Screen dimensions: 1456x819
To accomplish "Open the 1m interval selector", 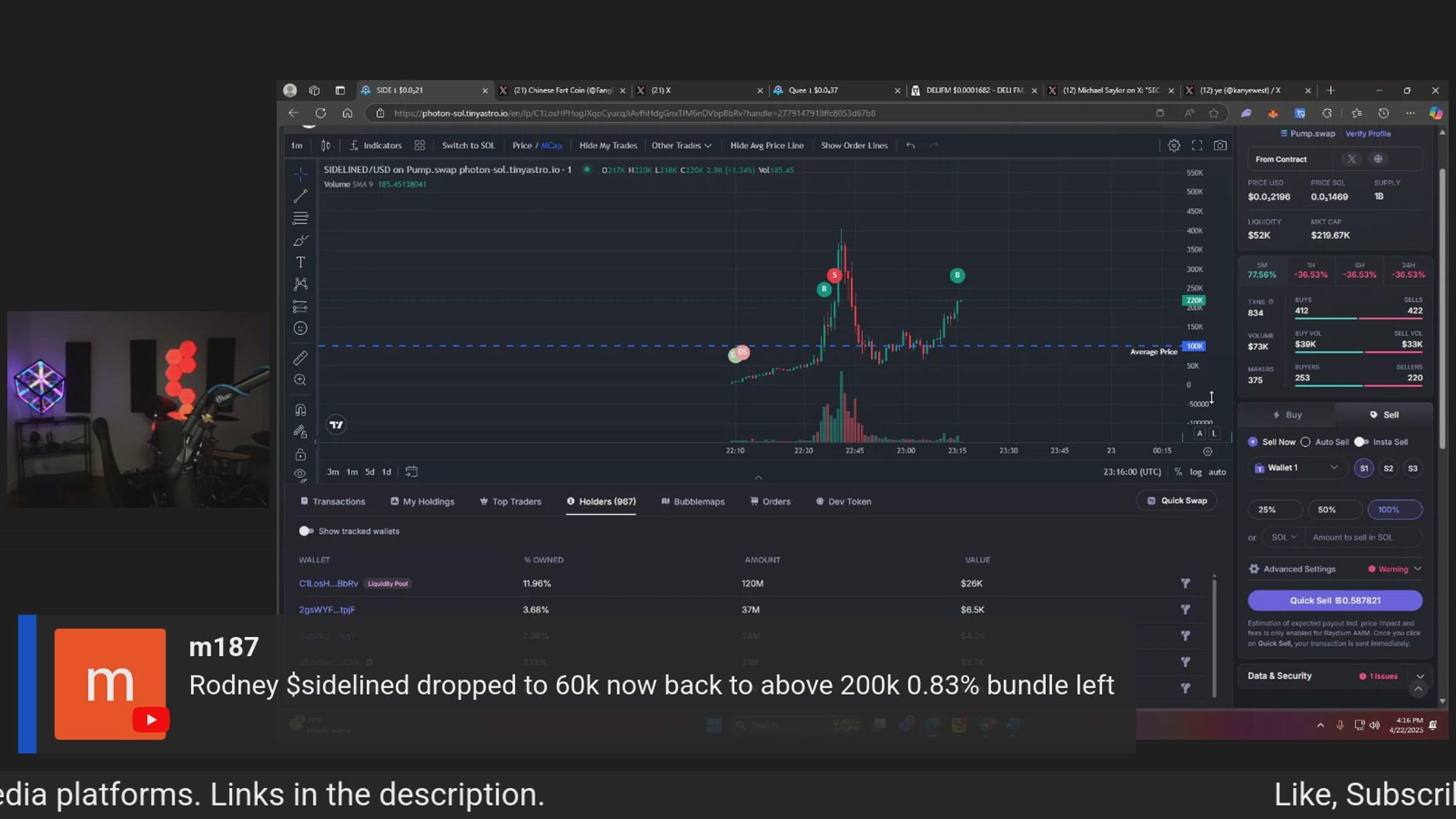I will click(297, 146).
